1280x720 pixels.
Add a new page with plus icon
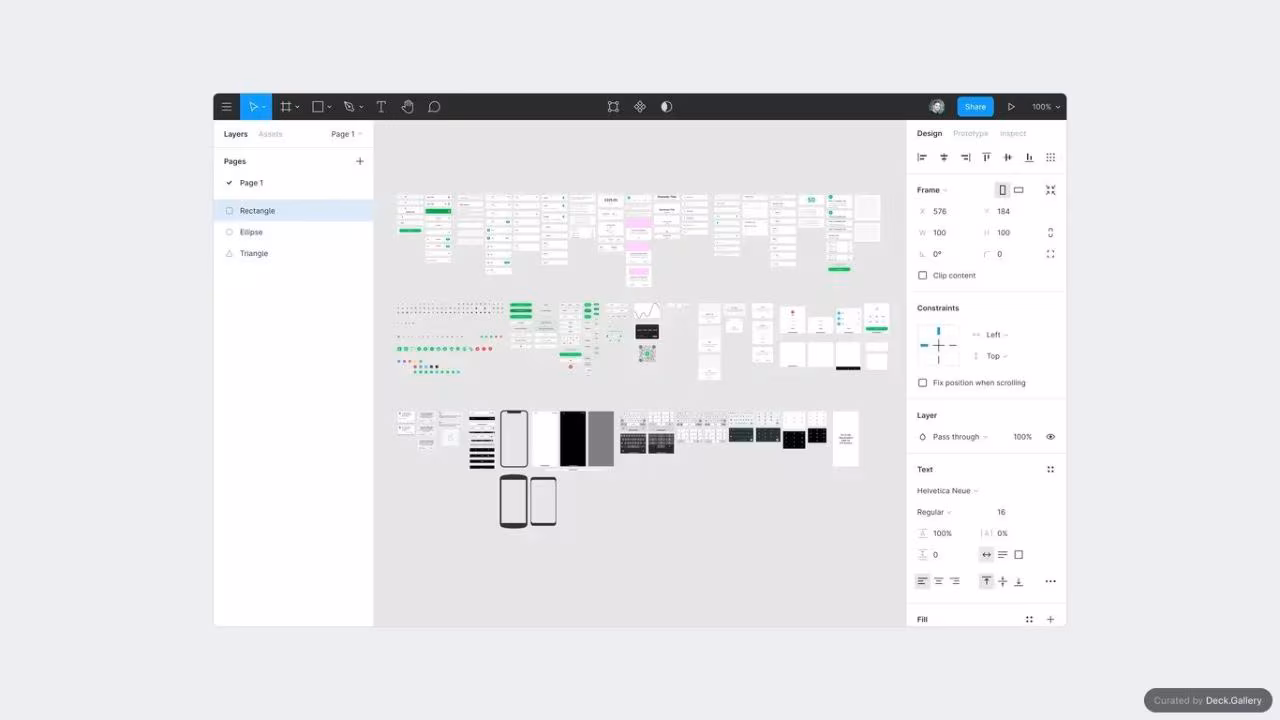pos(360,161)
